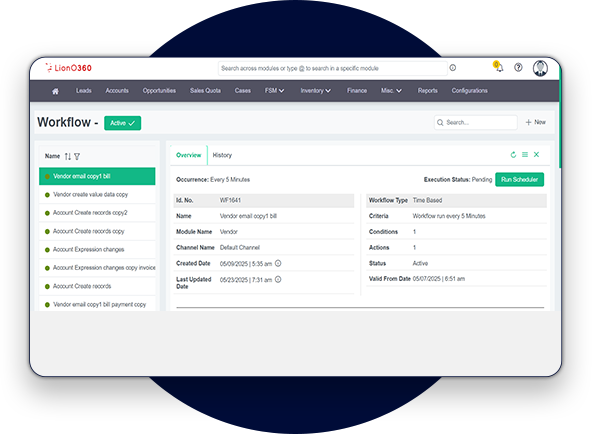Click the Time Based workflow type value
This screenshot has height=434, width=592.
pyautogui.click(x=427, y=200)
